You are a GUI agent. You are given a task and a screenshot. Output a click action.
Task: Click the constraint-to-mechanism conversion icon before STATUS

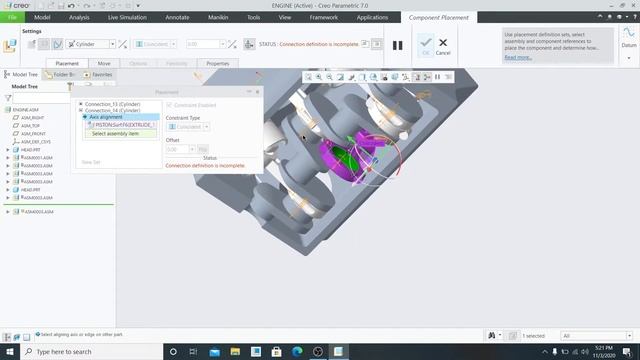[x=249, y=44]
